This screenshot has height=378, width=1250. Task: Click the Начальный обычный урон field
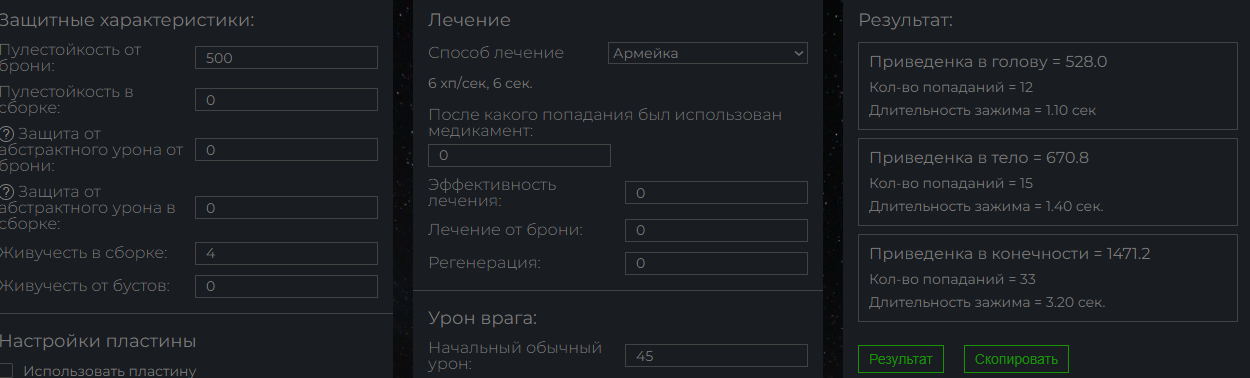coord(716,355)
